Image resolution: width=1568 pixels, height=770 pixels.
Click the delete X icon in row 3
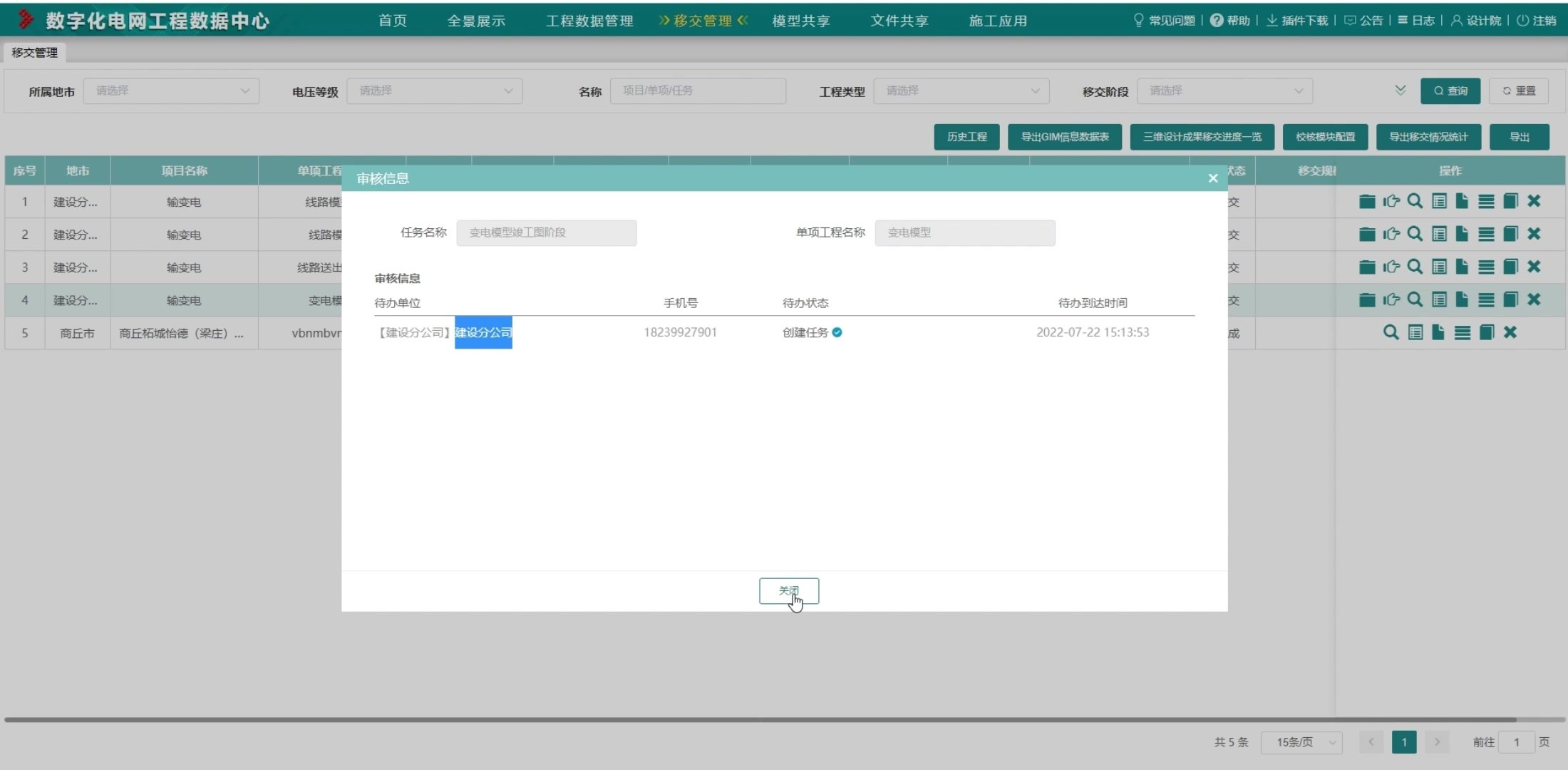click(1534, 267)
